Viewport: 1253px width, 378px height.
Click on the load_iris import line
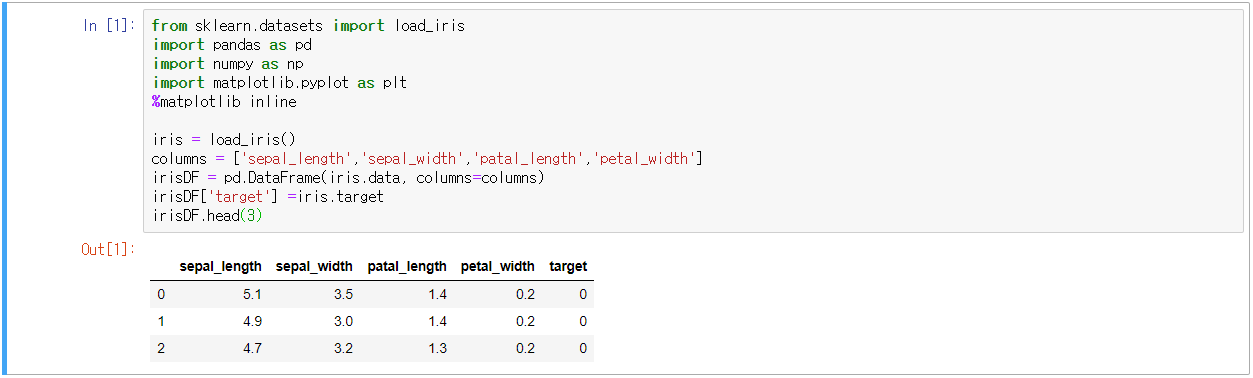click(x=308, y=26)
